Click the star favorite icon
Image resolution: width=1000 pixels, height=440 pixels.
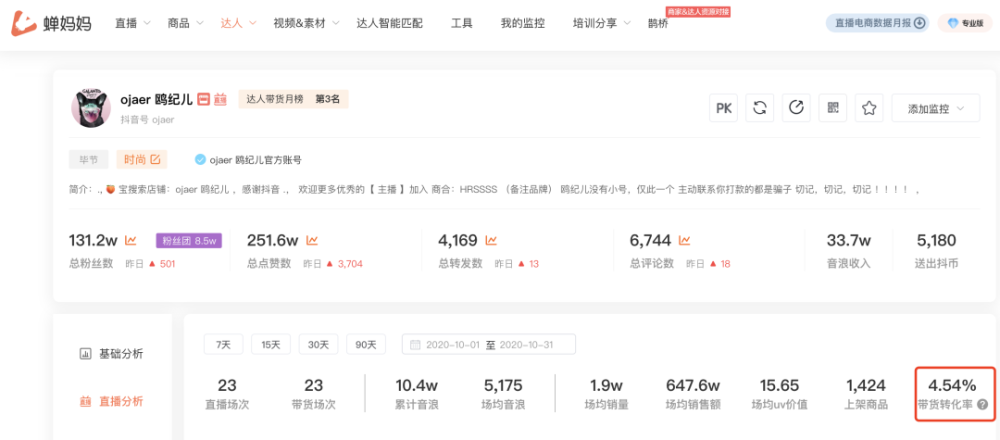point(869,108)
